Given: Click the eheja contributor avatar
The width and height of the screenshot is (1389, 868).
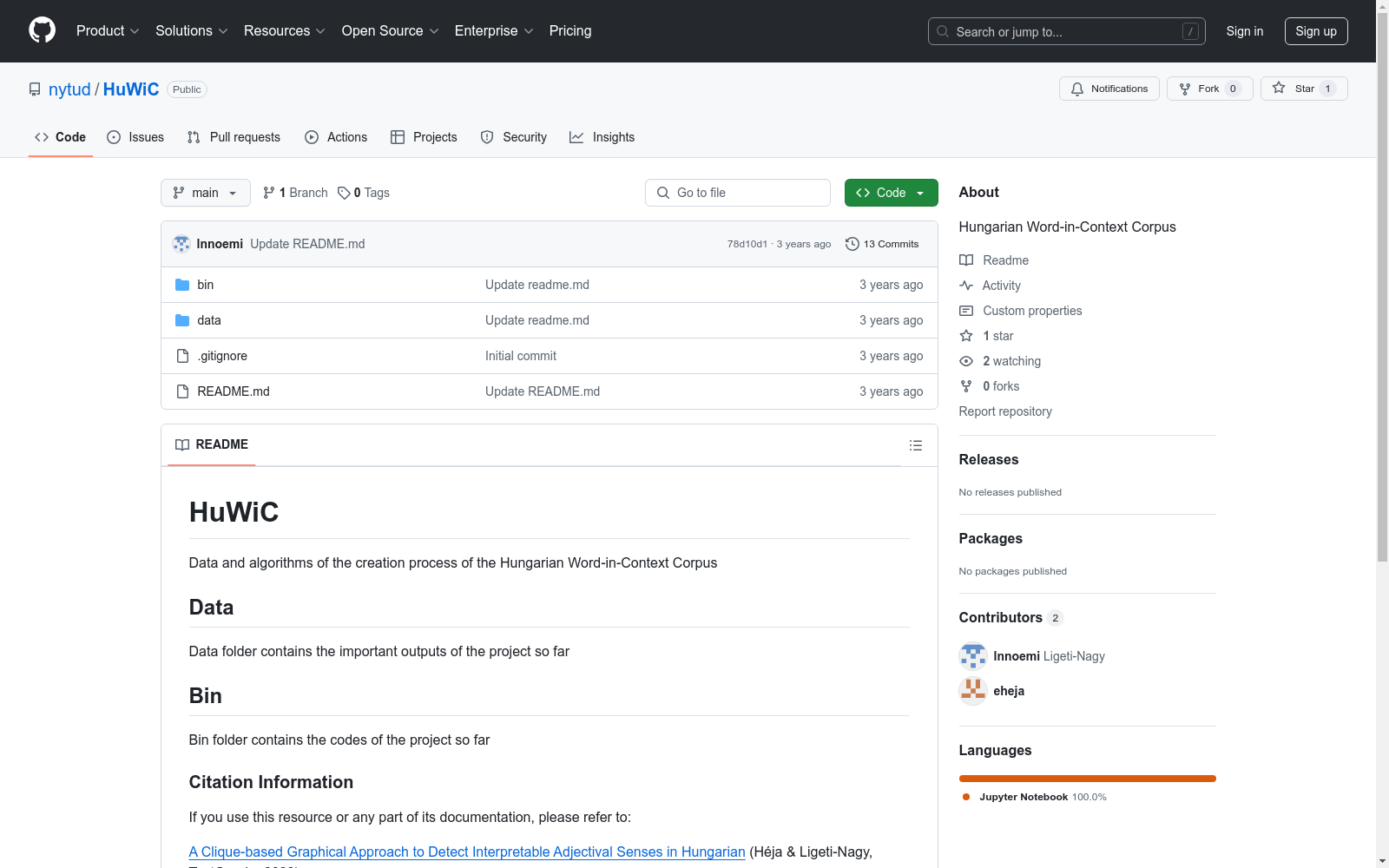Looking at the screenshot, I should tap(973, 691).
